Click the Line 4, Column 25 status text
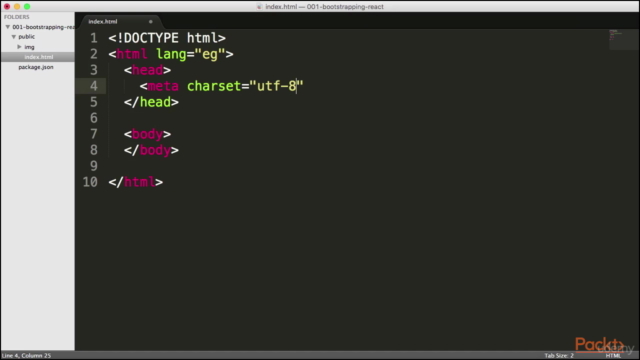640x360 pixels. [x=27, y=356]
